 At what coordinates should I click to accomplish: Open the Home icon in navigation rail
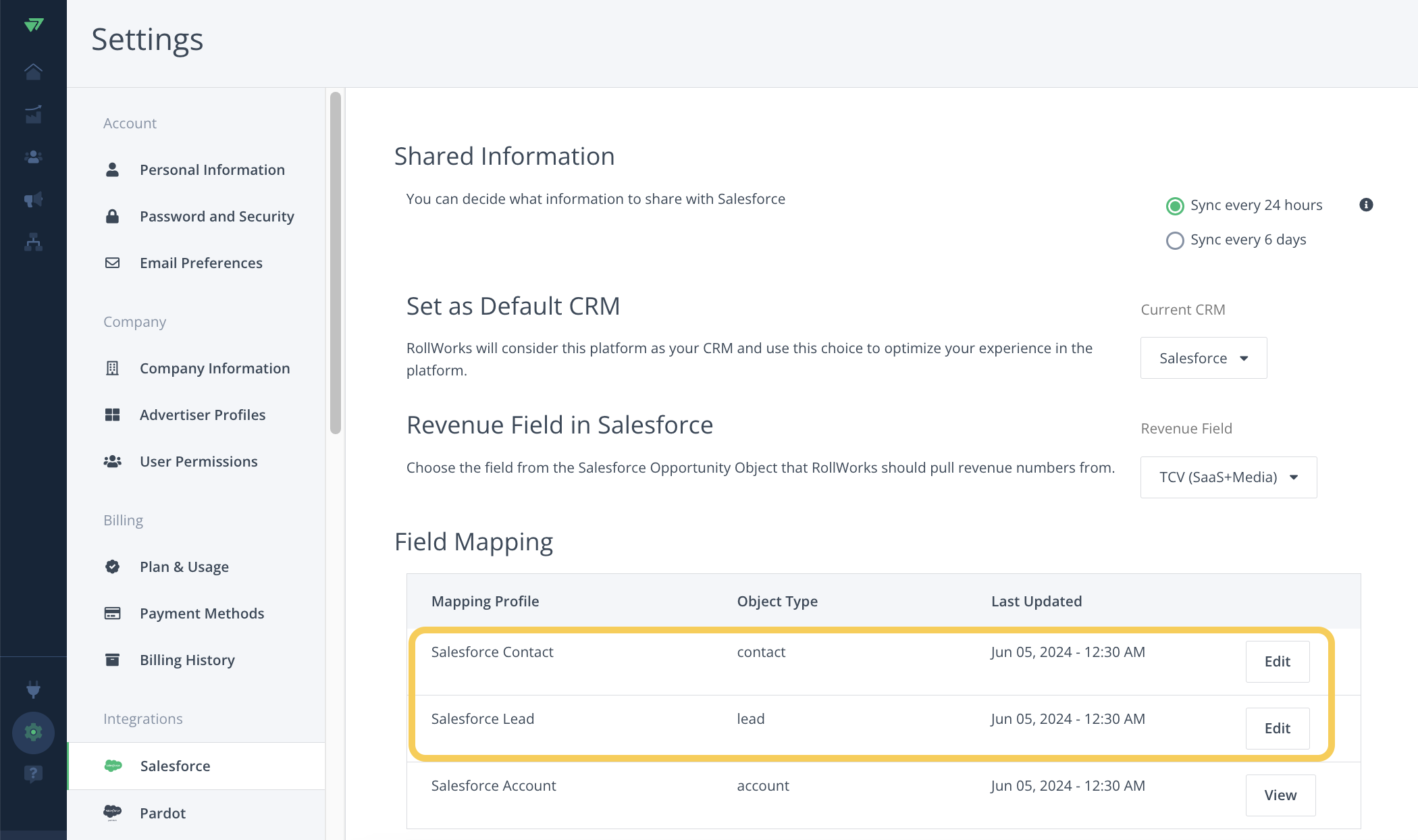coord(33,72)
